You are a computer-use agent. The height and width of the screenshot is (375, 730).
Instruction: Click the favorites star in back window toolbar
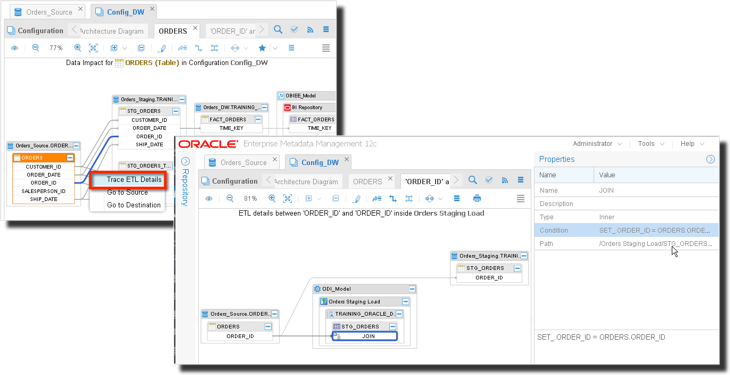tap(262, 48)
